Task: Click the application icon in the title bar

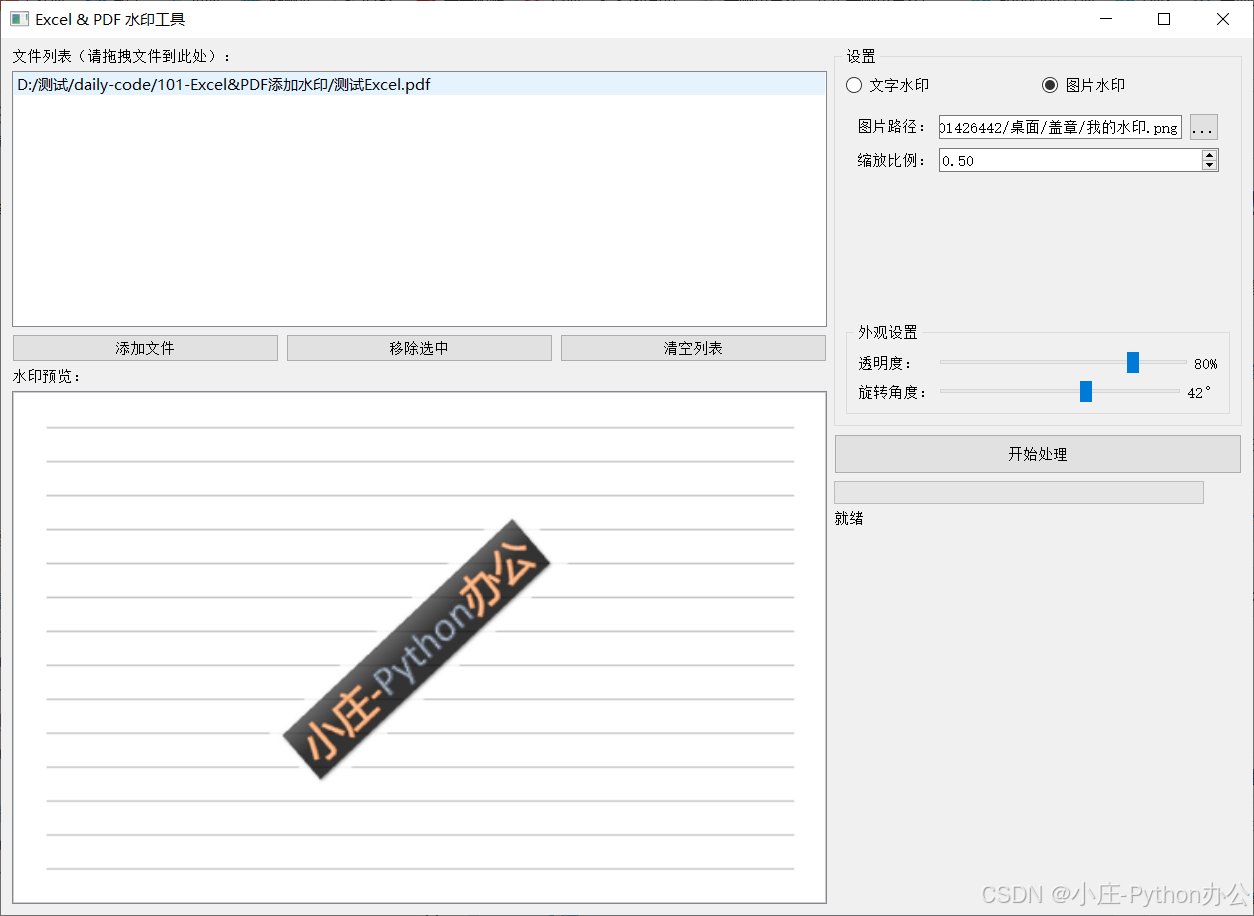Action: (x=19, y=18)
